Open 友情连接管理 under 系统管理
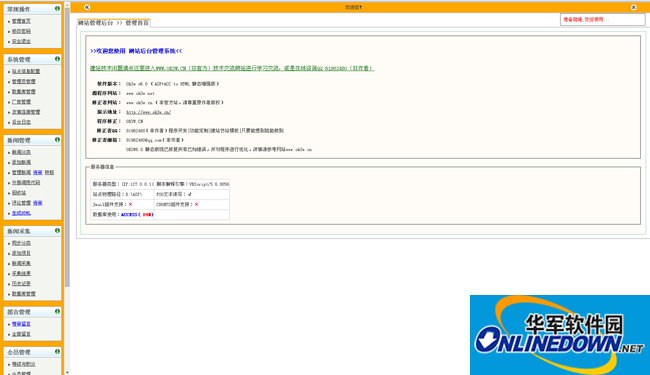 click(x=26, y=112)
